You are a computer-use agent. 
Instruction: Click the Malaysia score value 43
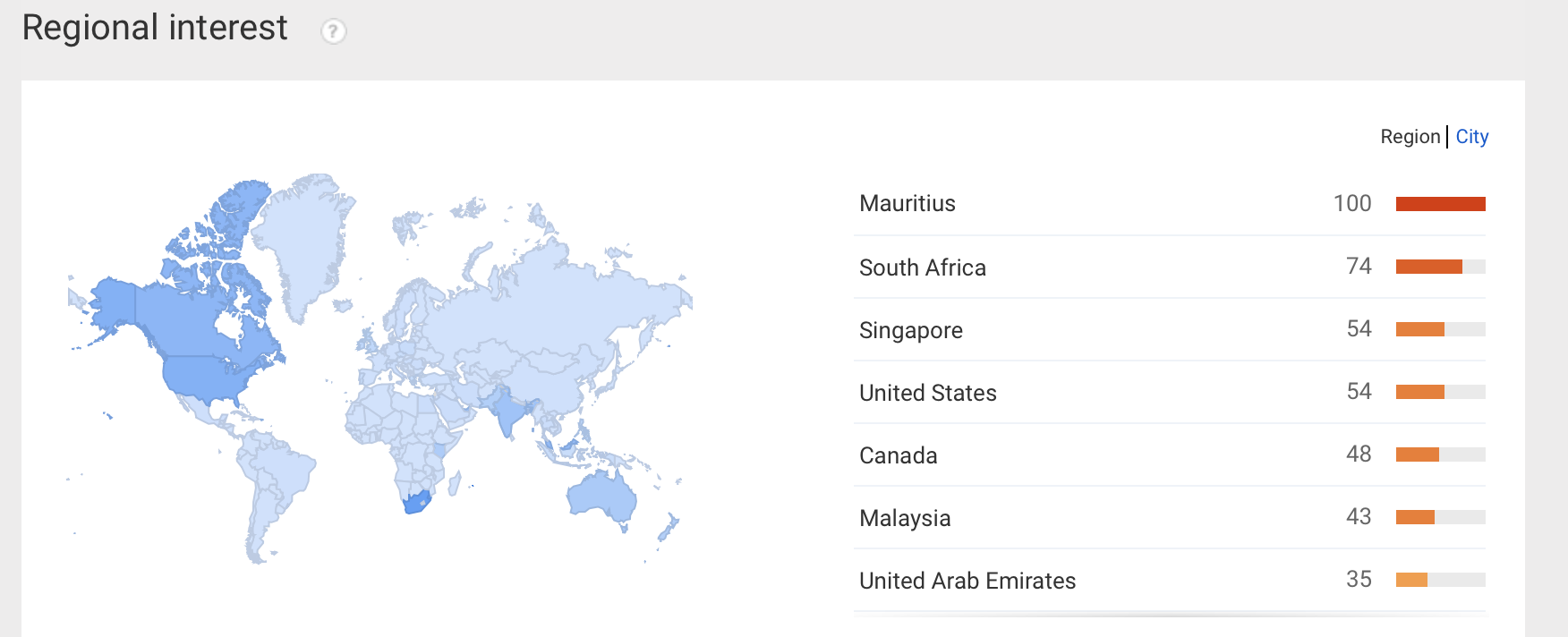[x=1359, y=516]
